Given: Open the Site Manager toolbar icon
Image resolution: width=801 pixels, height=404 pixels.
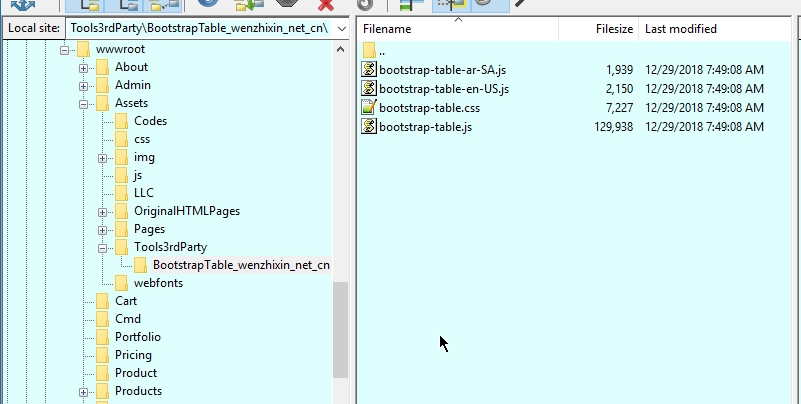Looking at the screenshot, I should (x=23, y=5).
